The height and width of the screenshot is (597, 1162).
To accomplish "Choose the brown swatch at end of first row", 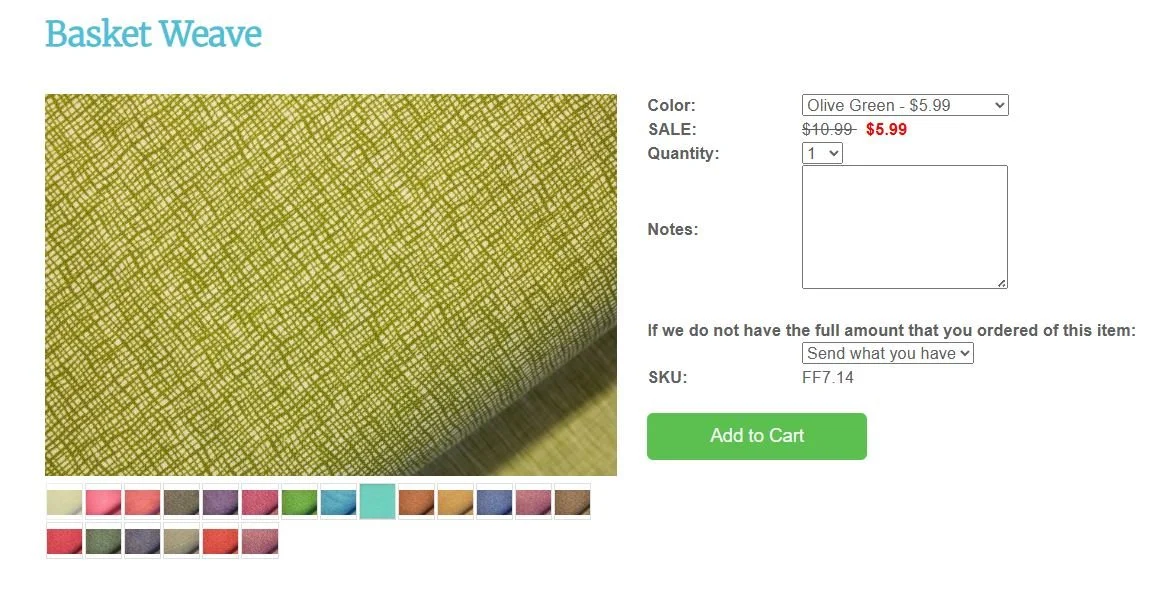I will 573,501.
